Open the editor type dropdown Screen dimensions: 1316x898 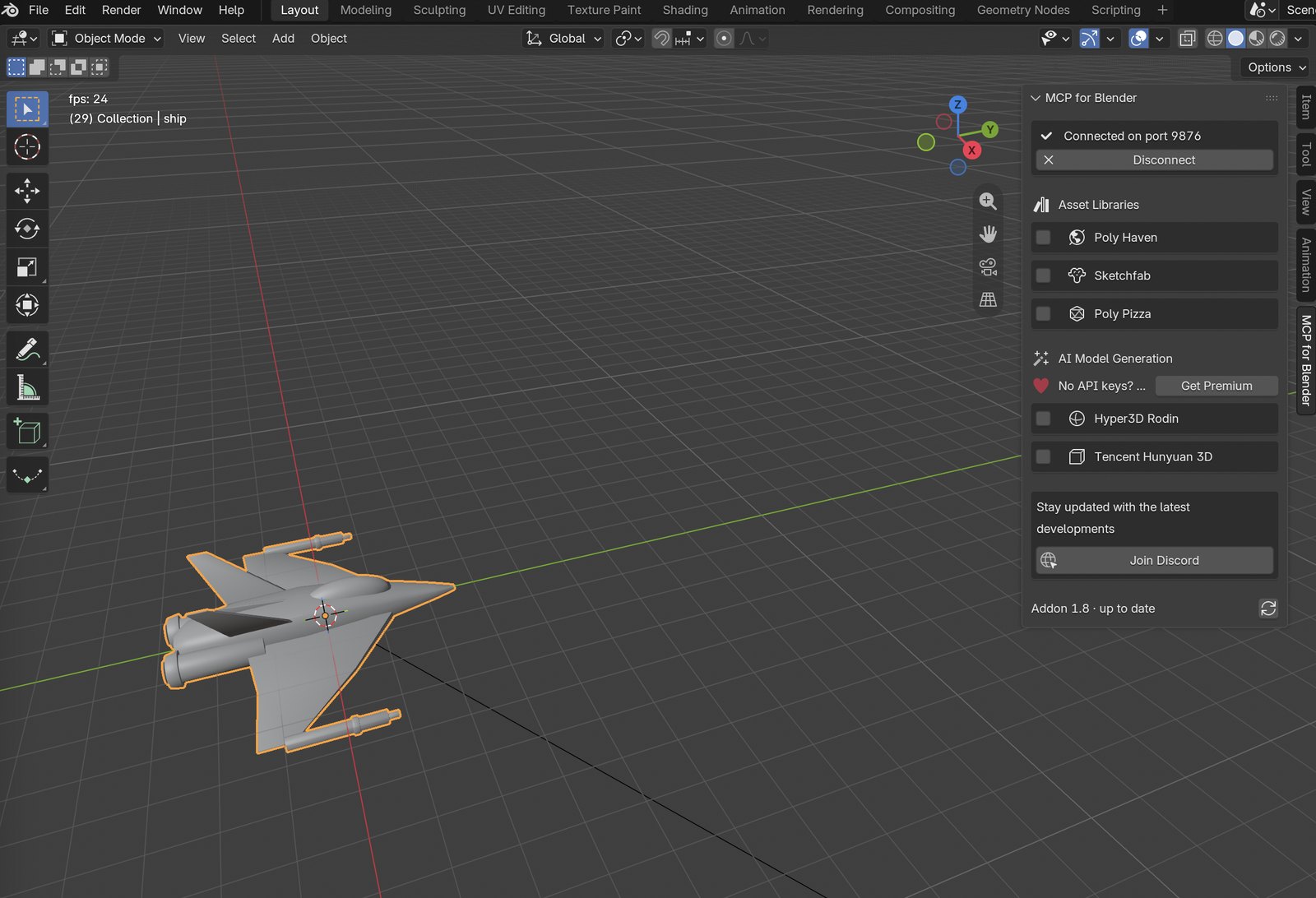click(x=23, y=39)
